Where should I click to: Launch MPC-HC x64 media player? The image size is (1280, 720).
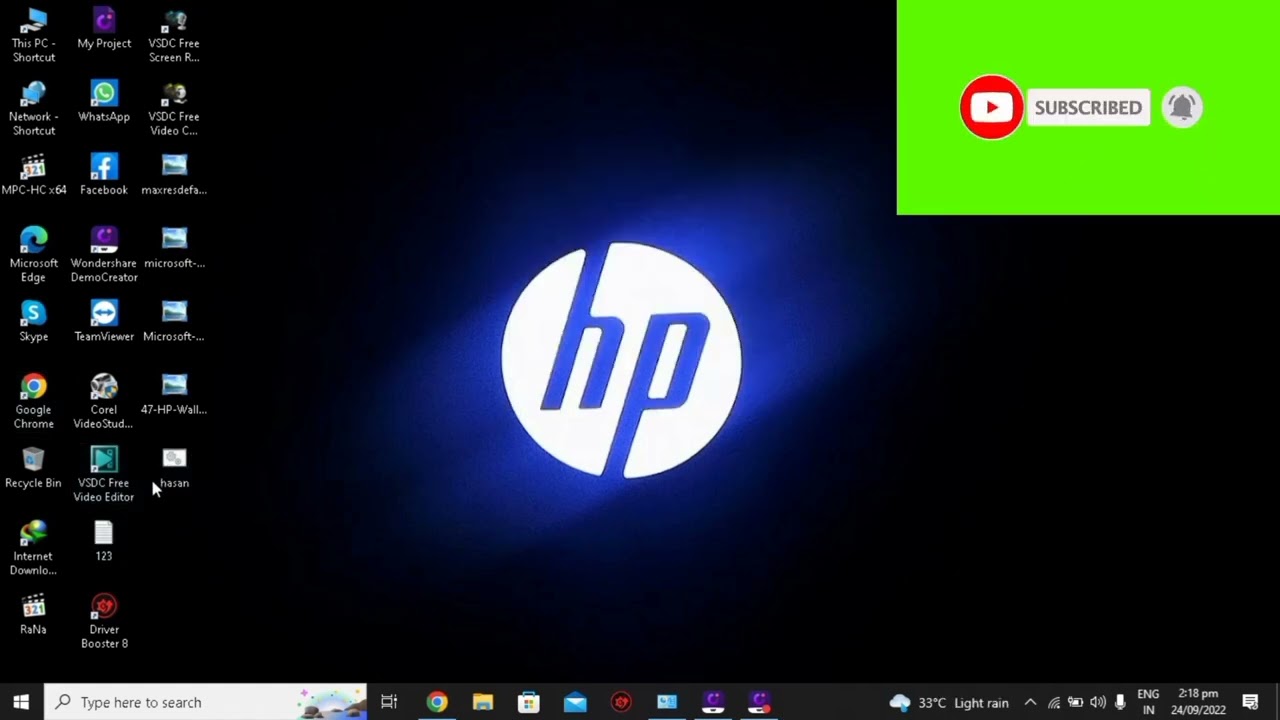tap(33, 175)
